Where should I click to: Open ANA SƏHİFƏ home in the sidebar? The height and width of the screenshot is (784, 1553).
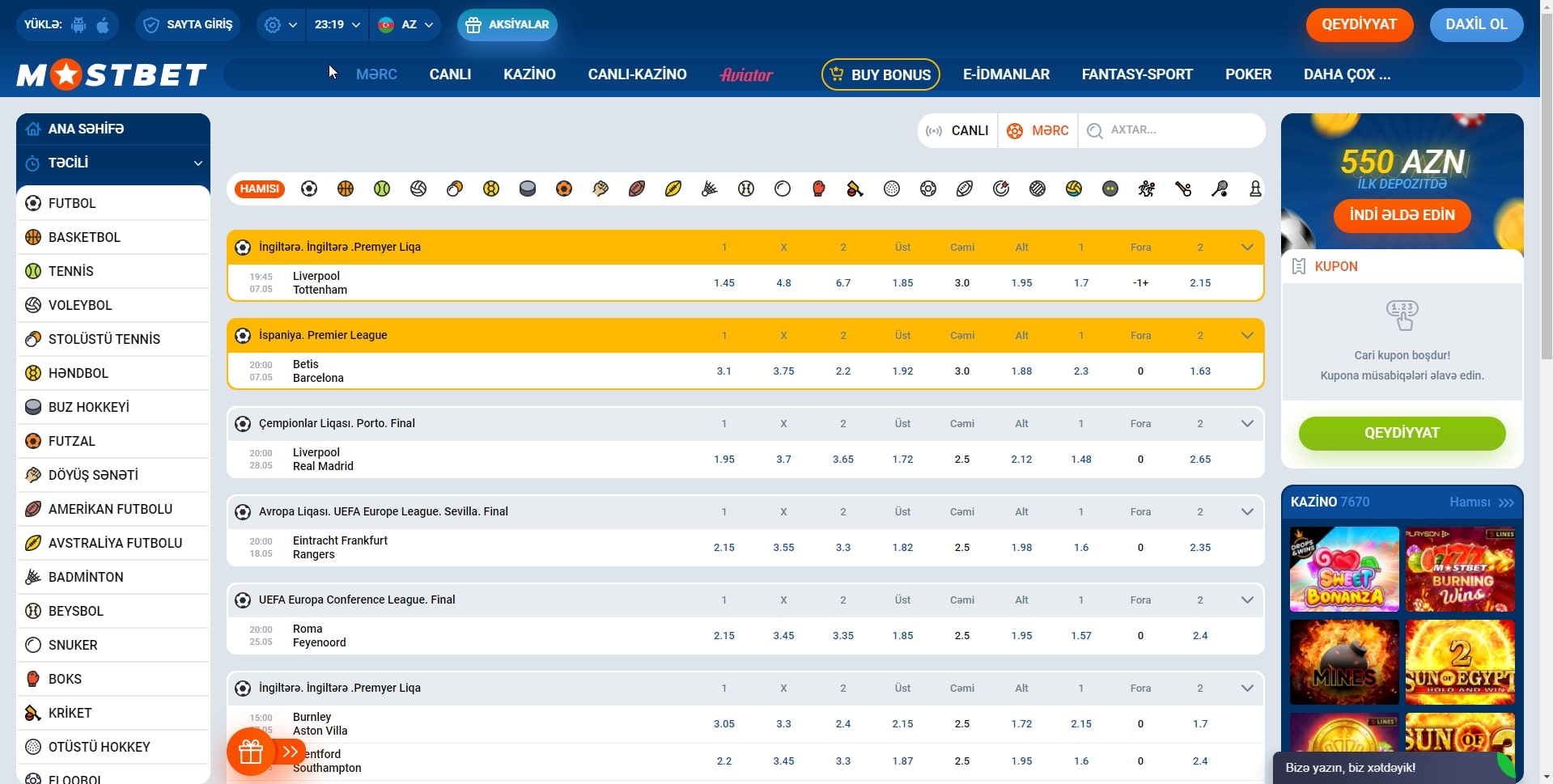pyautogui.click(x=113, y=129)
